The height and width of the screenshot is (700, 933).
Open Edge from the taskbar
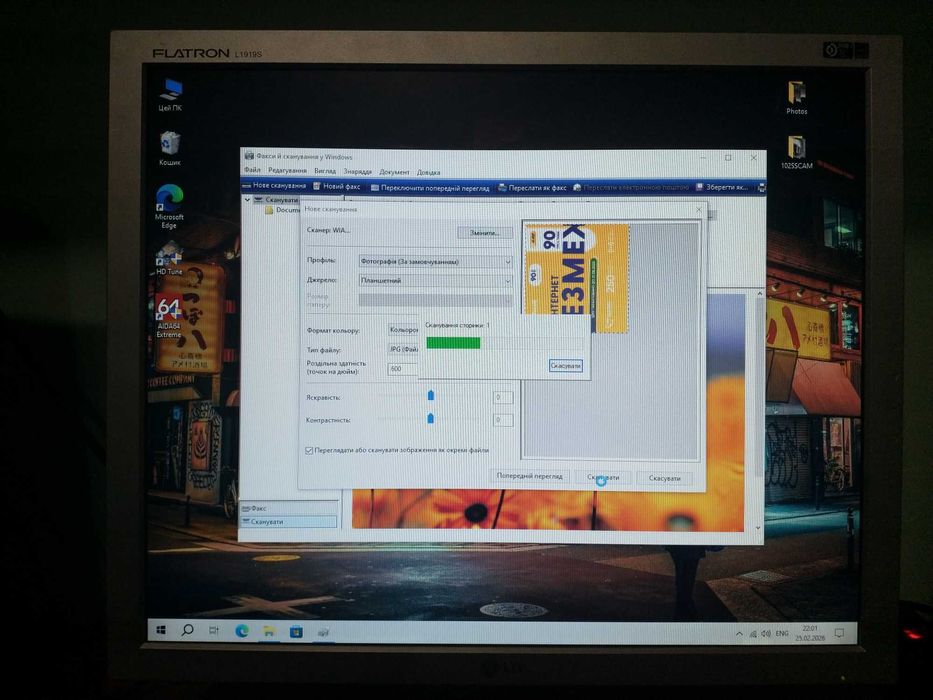242,631
